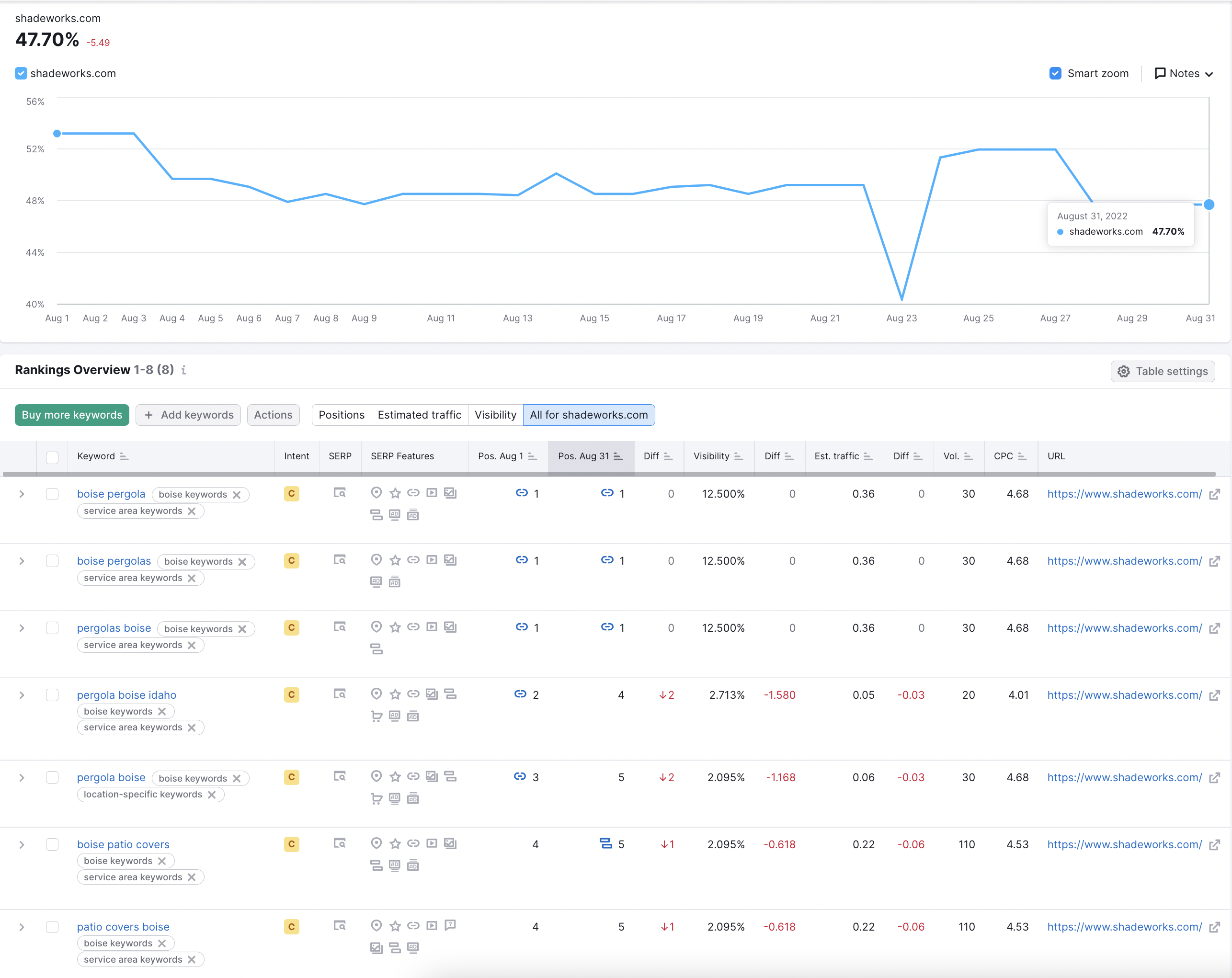Uncheck shadeworks.com chart legend checkbox
Screen dimensions: 1232x978
tap(21, 73)
